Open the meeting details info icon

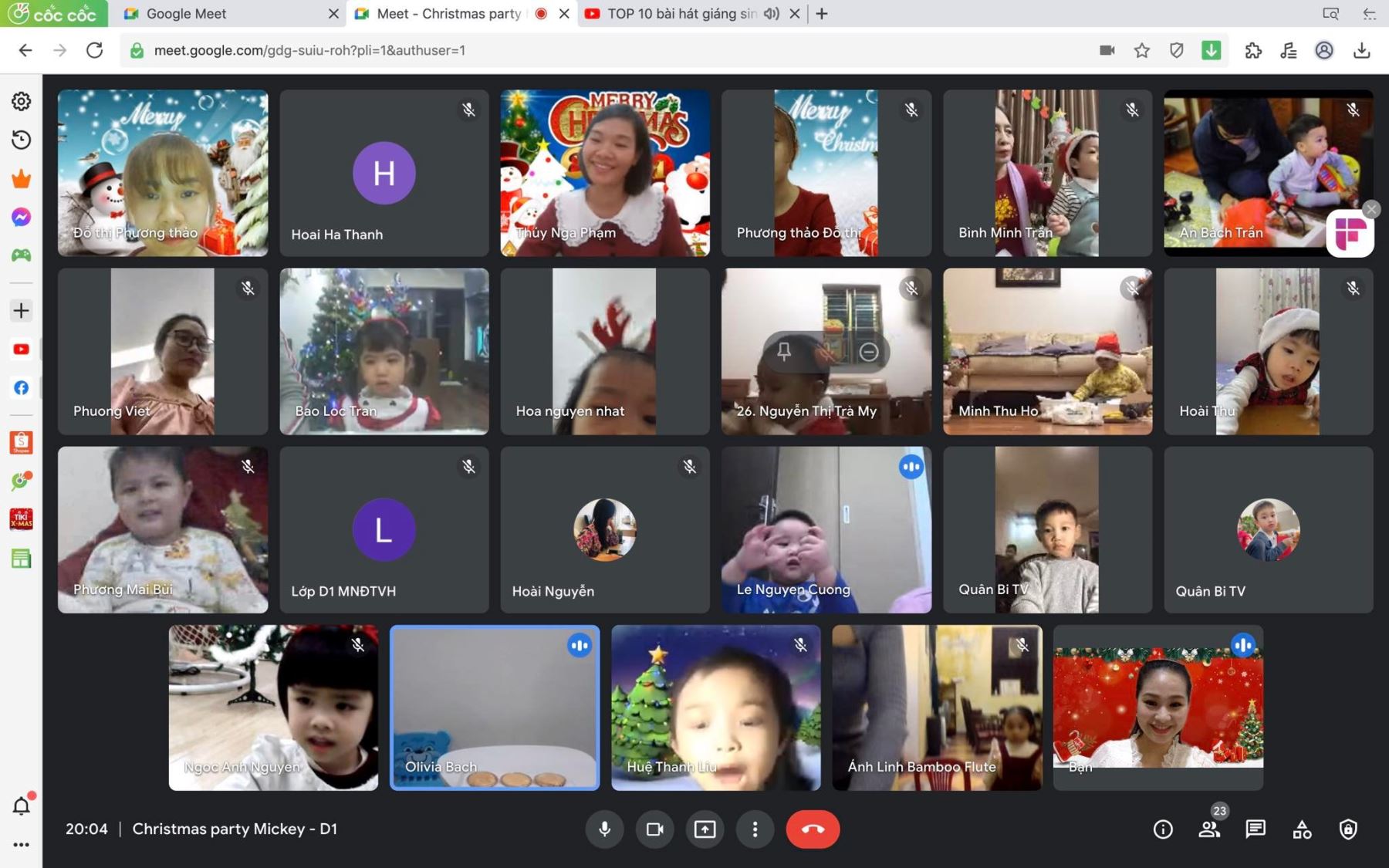(1163, 829)
